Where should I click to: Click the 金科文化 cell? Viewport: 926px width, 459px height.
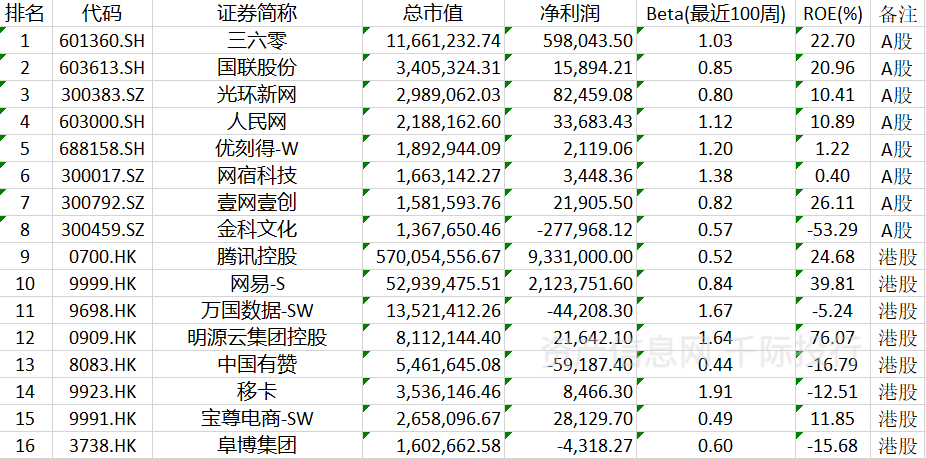(257, 230)
